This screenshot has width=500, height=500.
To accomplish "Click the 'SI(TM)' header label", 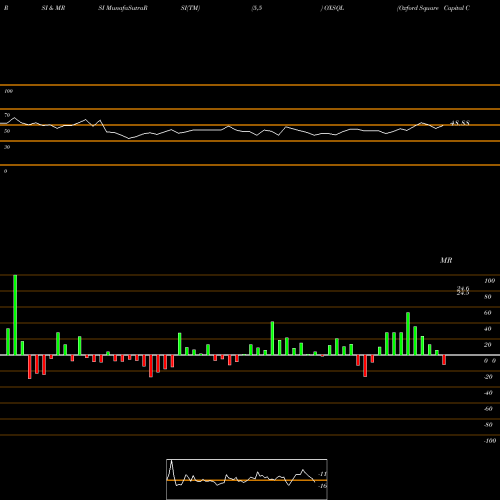I will point(190,8).
